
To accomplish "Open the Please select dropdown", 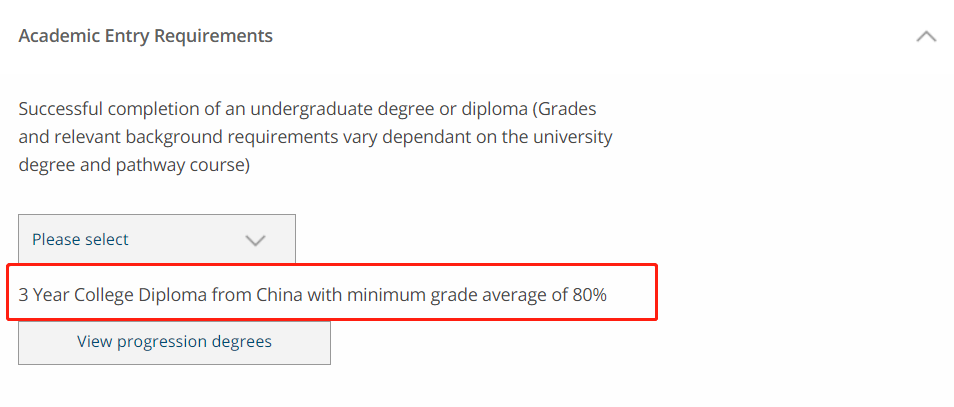I will point(157,240).
